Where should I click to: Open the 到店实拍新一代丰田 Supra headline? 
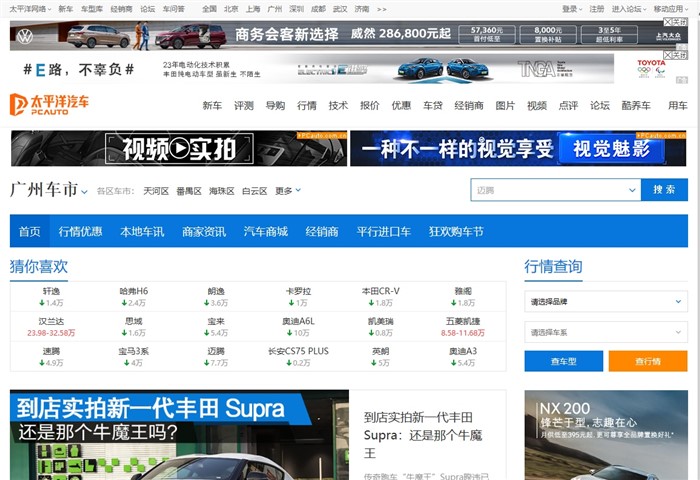(x=423, y=435)
